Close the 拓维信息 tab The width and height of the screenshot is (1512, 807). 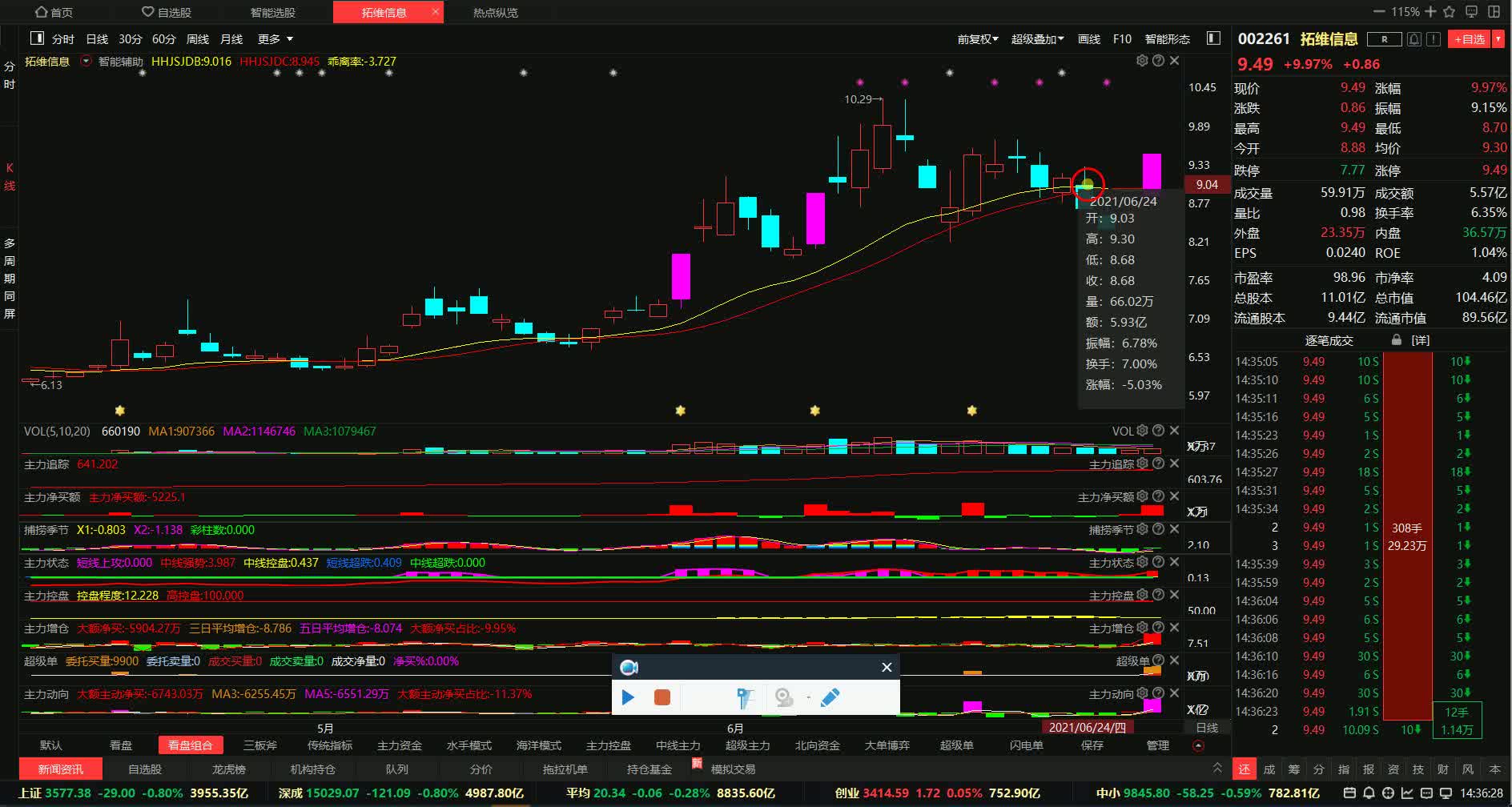point(436,12)
